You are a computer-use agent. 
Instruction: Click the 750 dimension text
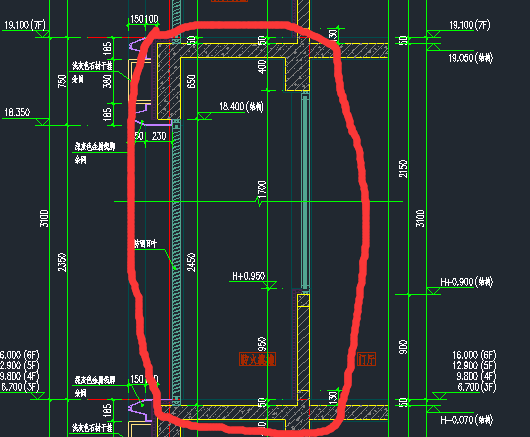62,81
